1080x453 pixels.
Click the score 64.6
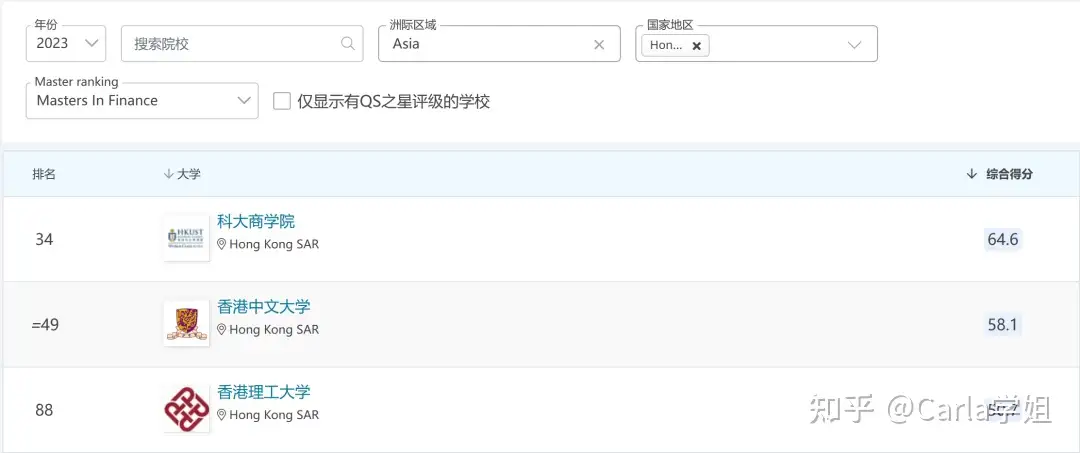tap(1002, 240)
